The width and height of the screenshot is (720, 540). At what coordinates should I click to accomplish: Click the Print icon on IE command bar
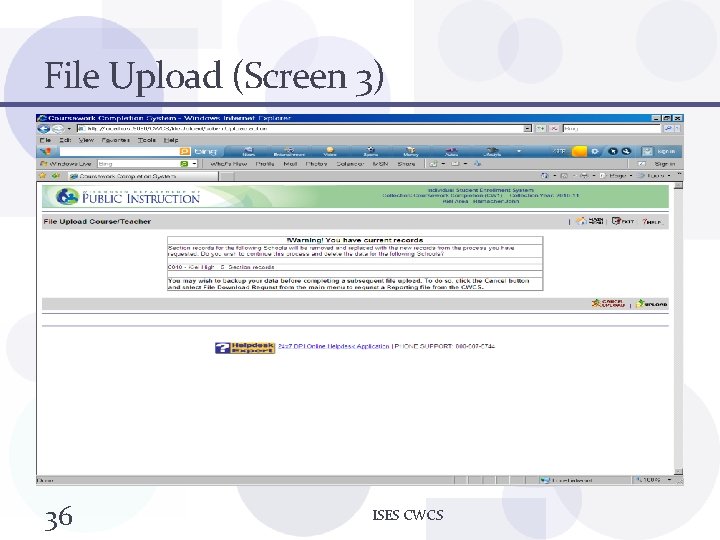[584, 175]
